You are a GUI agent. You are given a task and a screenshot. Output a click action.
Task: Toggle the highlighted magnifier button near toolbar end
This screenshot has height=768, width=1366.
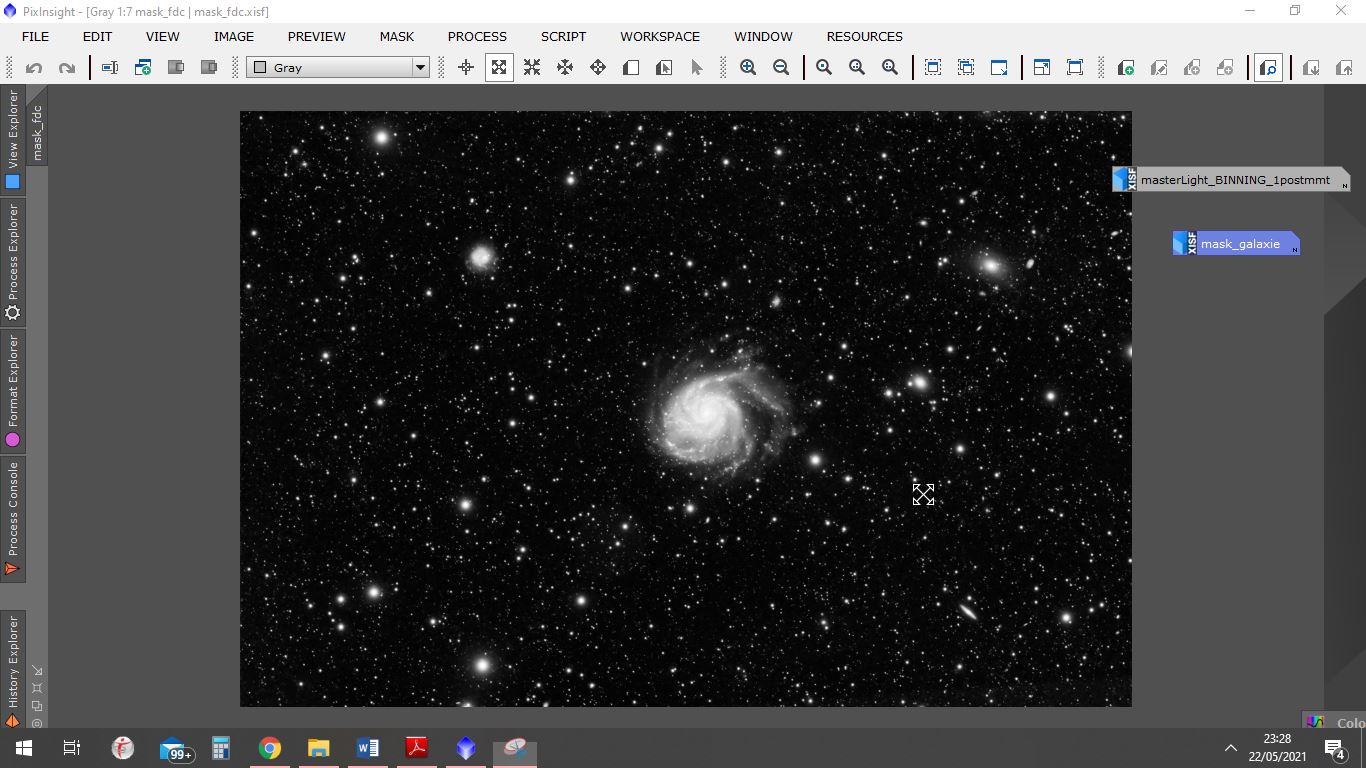point(1268,68)
